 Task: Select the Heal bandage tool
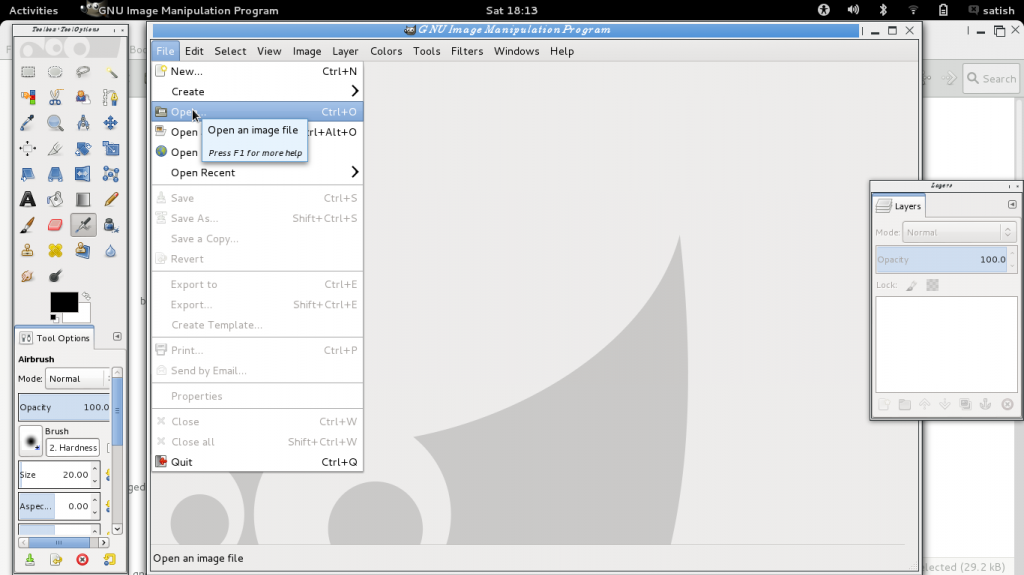click(55, 250)
